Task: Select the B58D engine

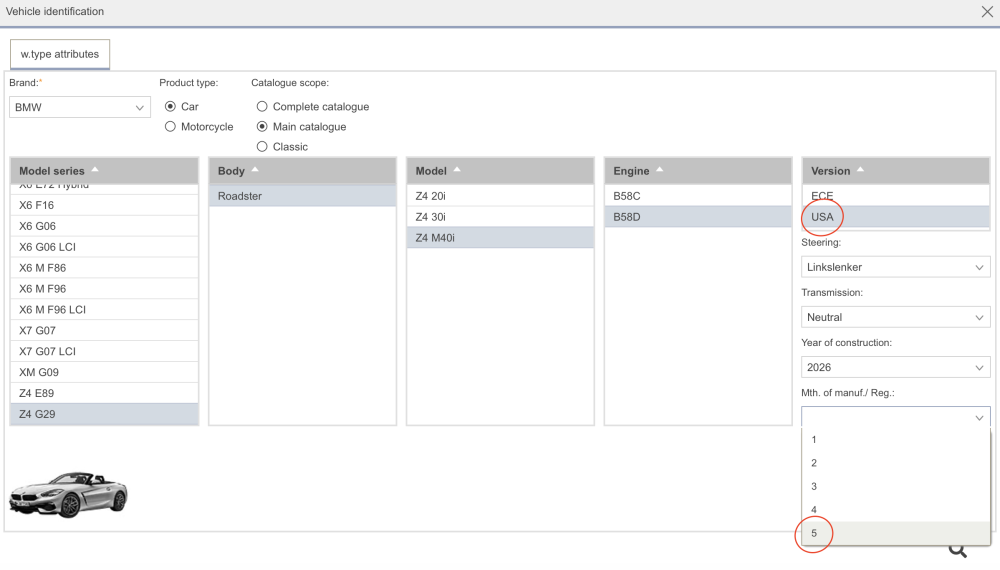Action: [x=698, y=217]
